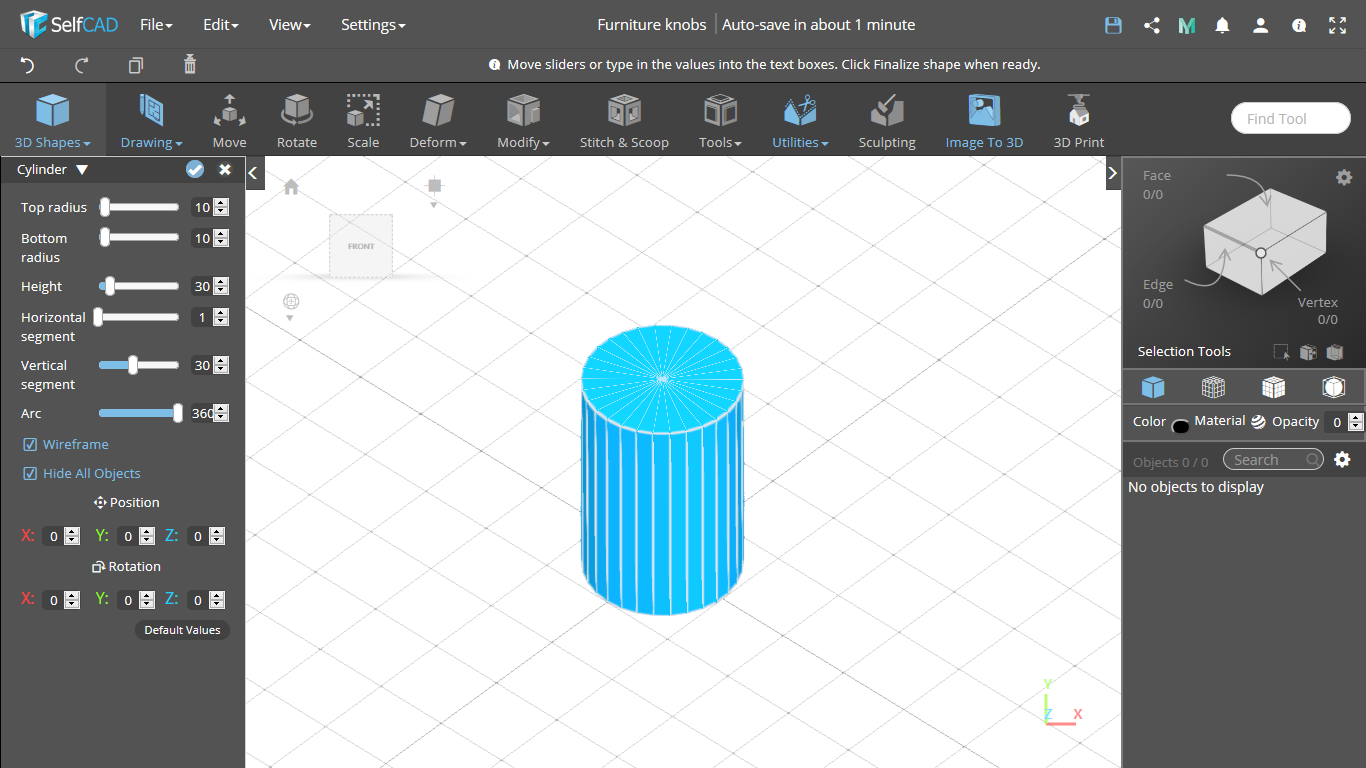The image size is (1366, 768).
Task: Open the Tools menu in the toolbar
Action: point(720,121)
